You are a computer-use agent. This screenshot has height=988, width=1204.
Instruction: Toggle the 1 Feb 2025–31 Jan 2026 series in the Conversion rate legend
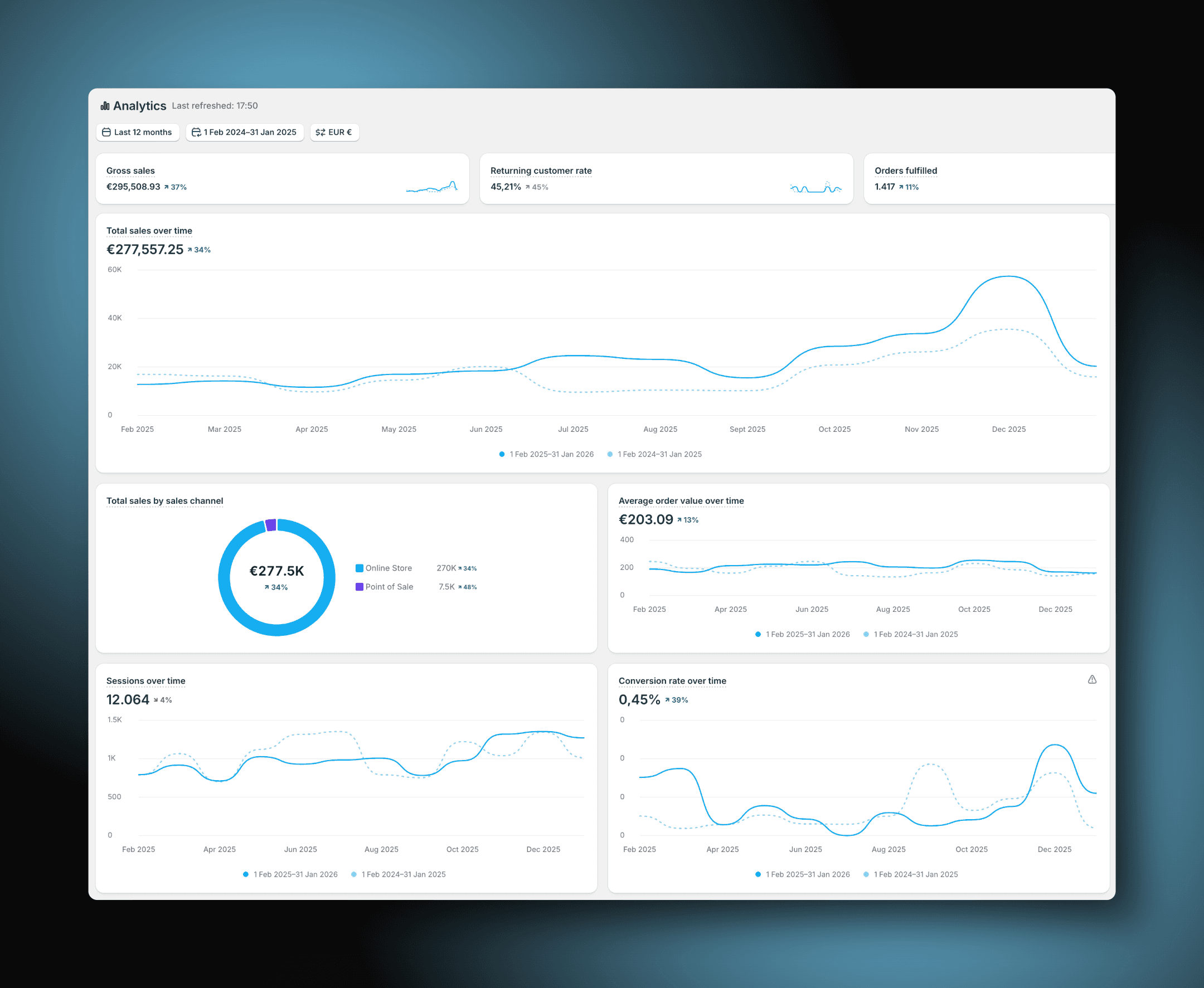click(803, 874)
